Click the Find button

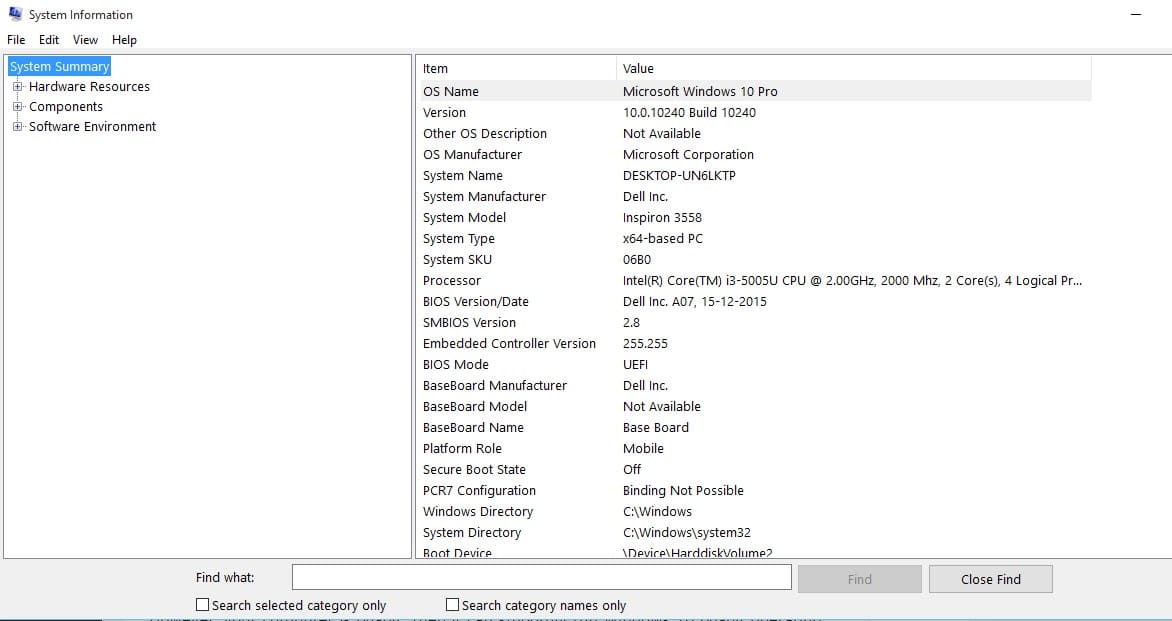point(860,579)
